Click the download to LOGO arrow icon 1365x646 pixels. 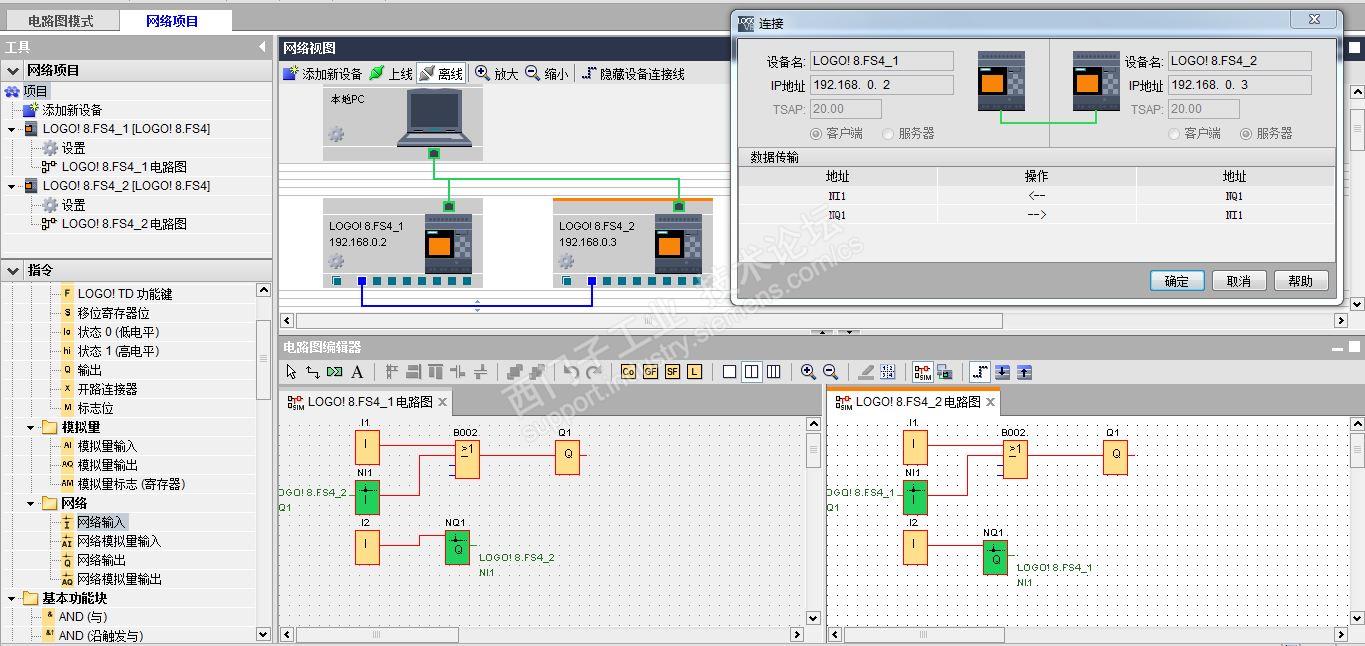(1002, 372)
